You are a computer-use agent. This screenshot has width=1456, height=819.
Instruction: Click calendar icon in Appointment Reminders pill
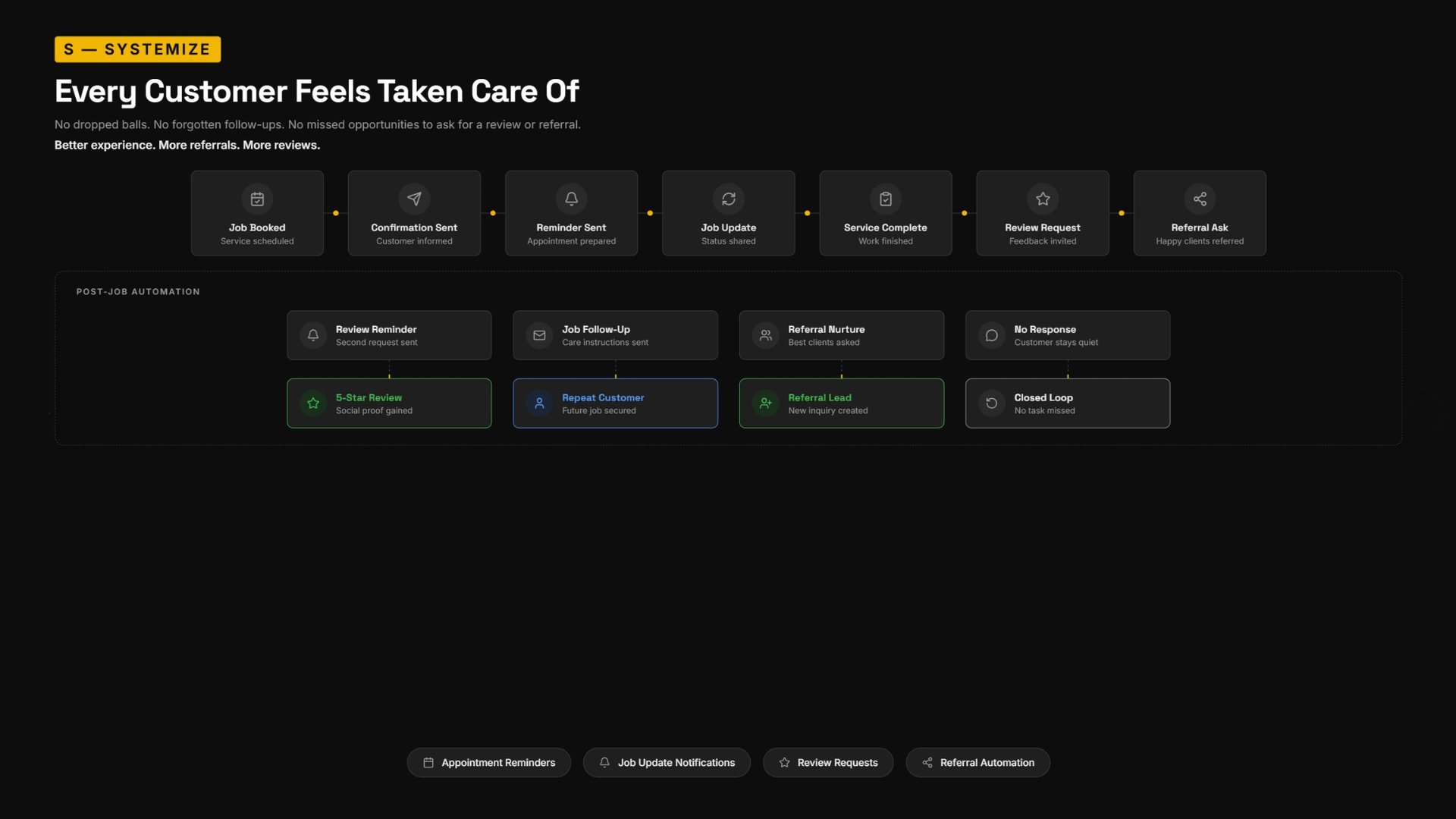point(428,763)
